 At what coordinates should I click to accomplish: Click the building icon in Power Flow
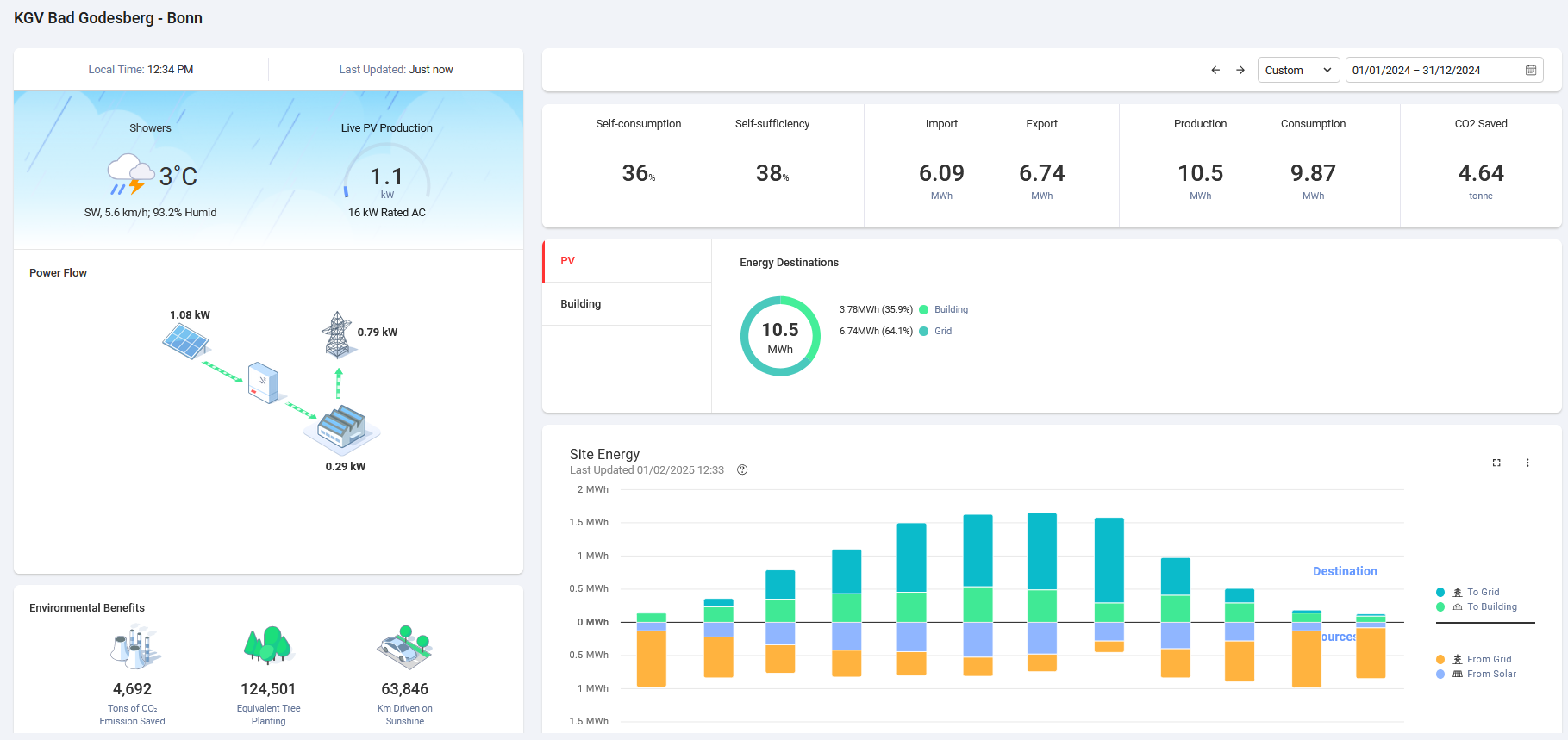coord(342,428)
